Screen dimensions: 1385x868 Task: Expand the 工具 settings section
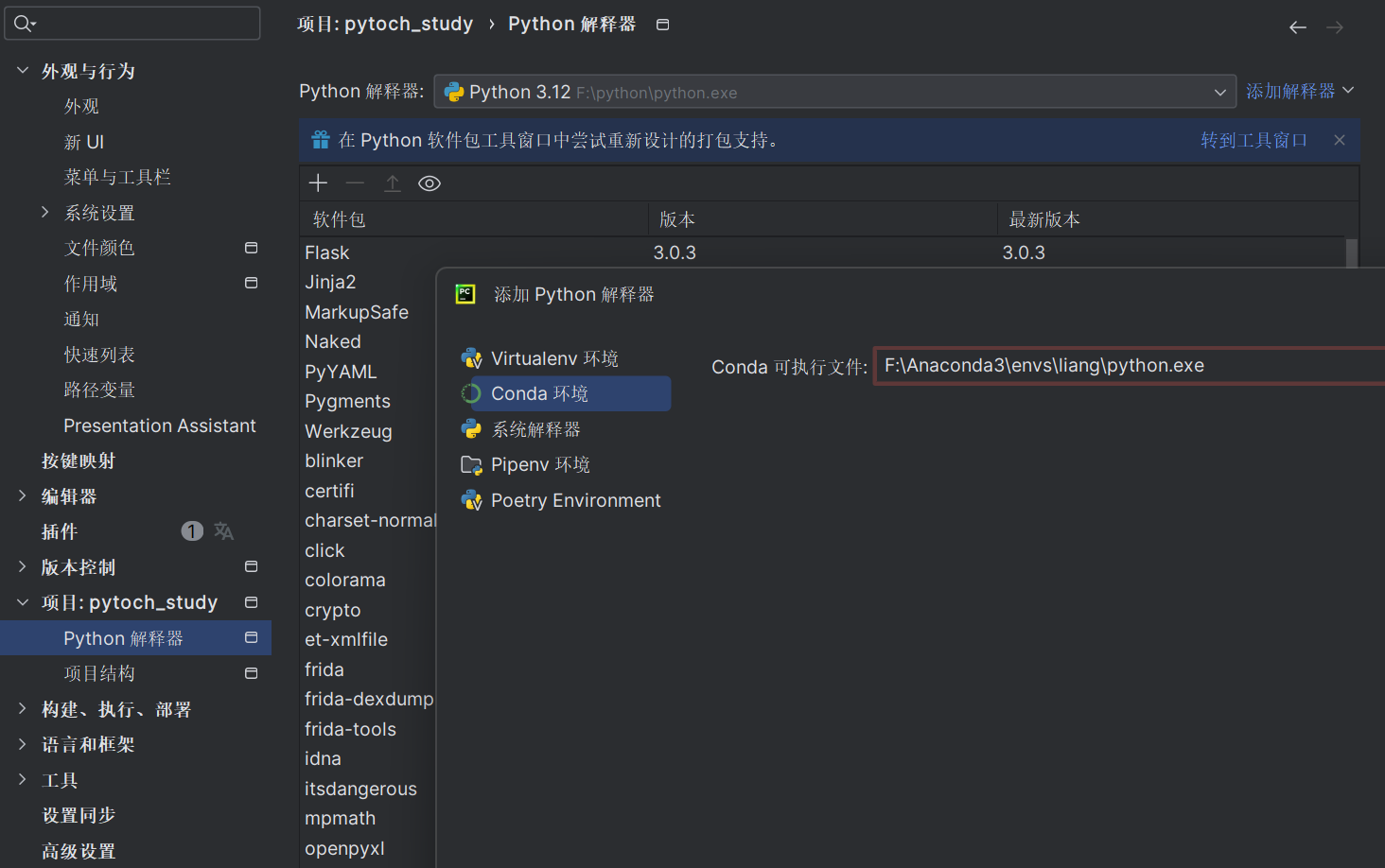click(23, 779)
